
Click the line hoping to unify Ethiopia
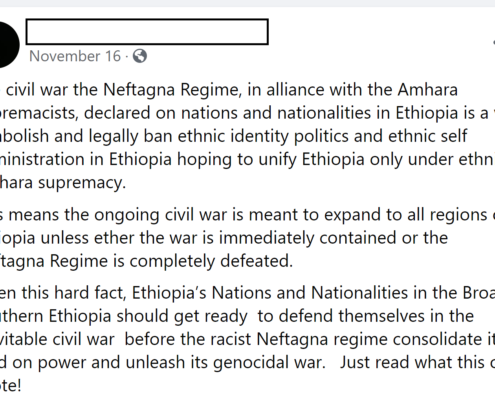(247, 159)
